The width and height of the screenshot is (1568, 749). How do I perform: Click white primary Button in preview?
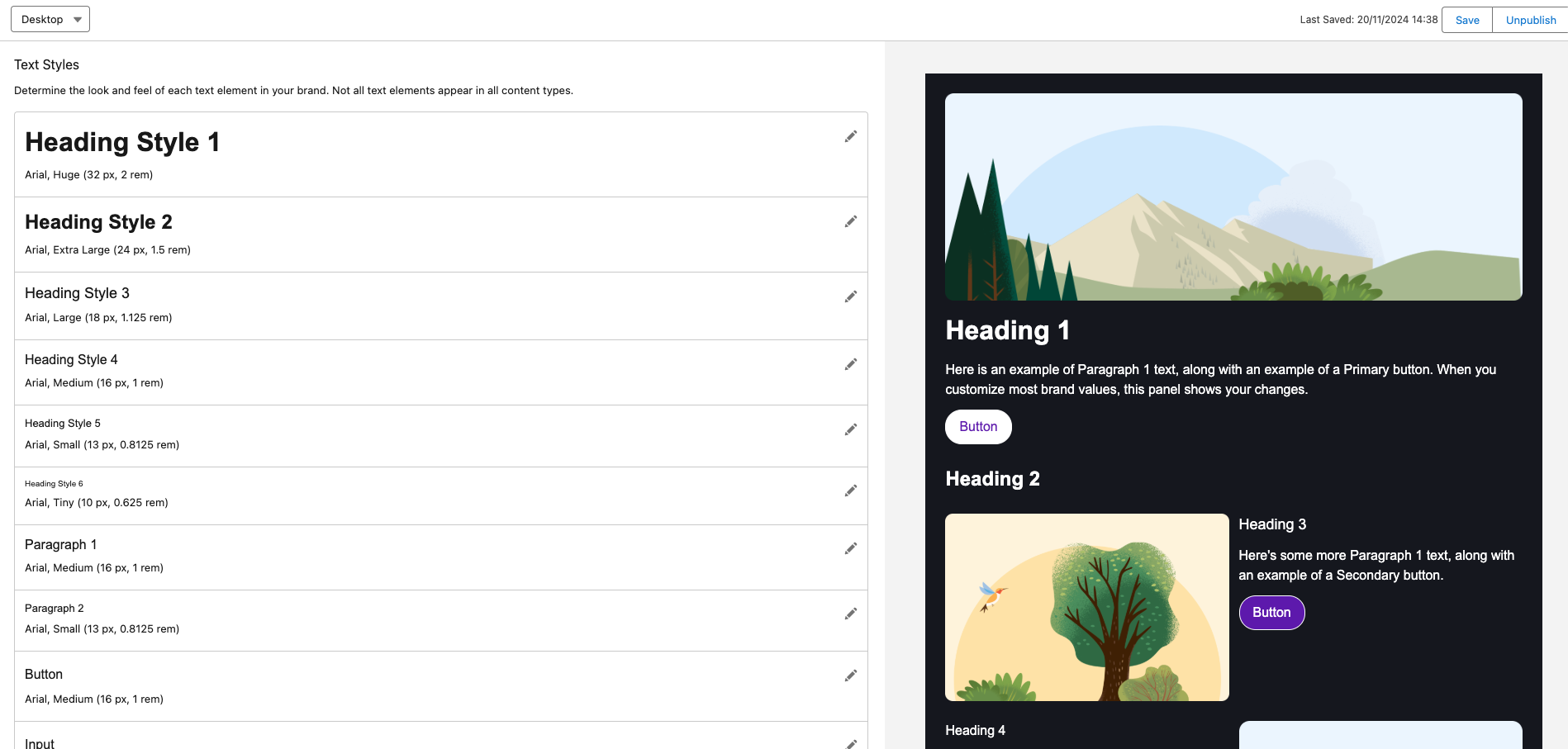click(978, 427)
